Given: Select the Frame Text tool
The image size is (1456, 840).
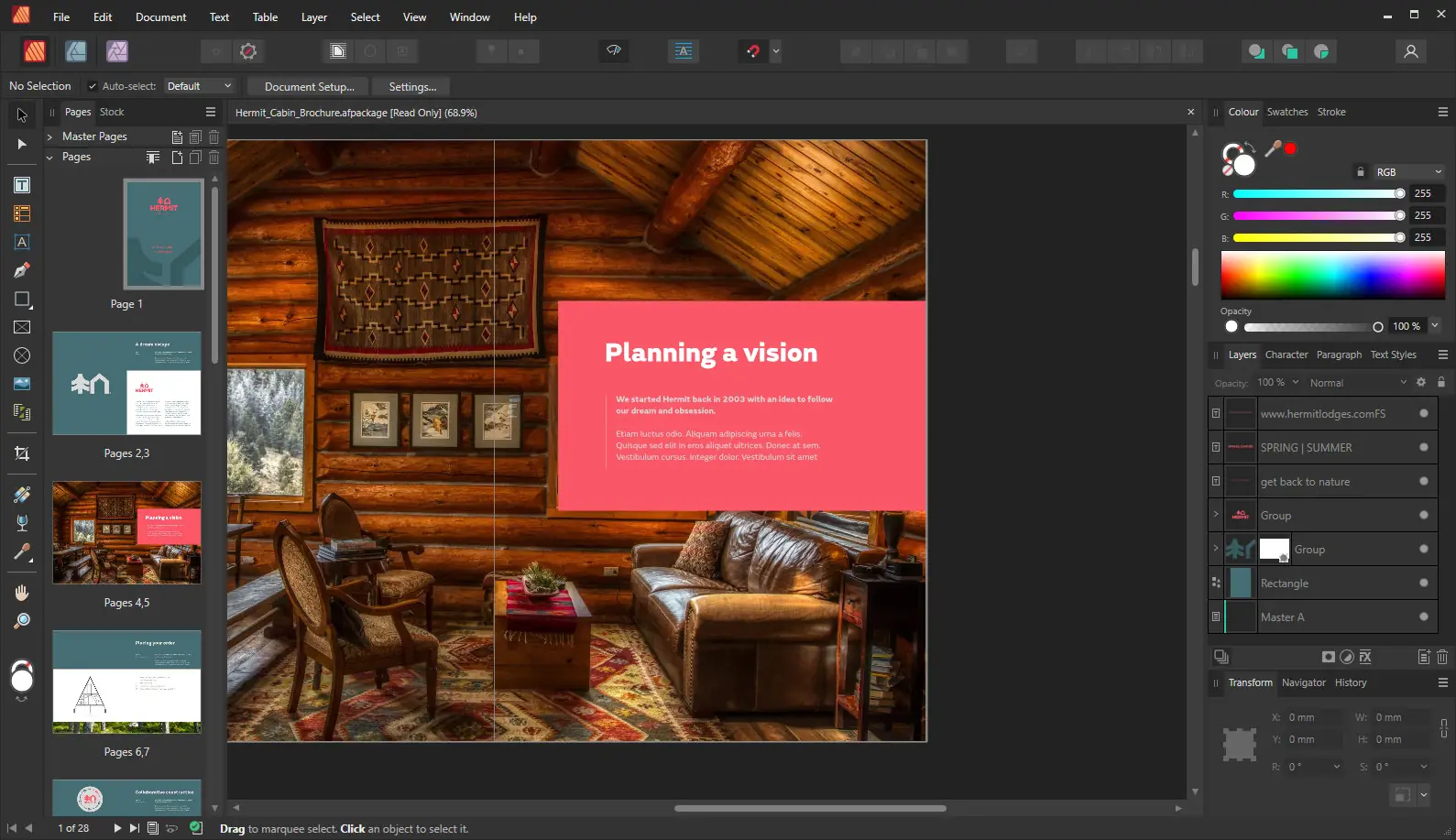Looking at the screenshot, I should point(22,185).
